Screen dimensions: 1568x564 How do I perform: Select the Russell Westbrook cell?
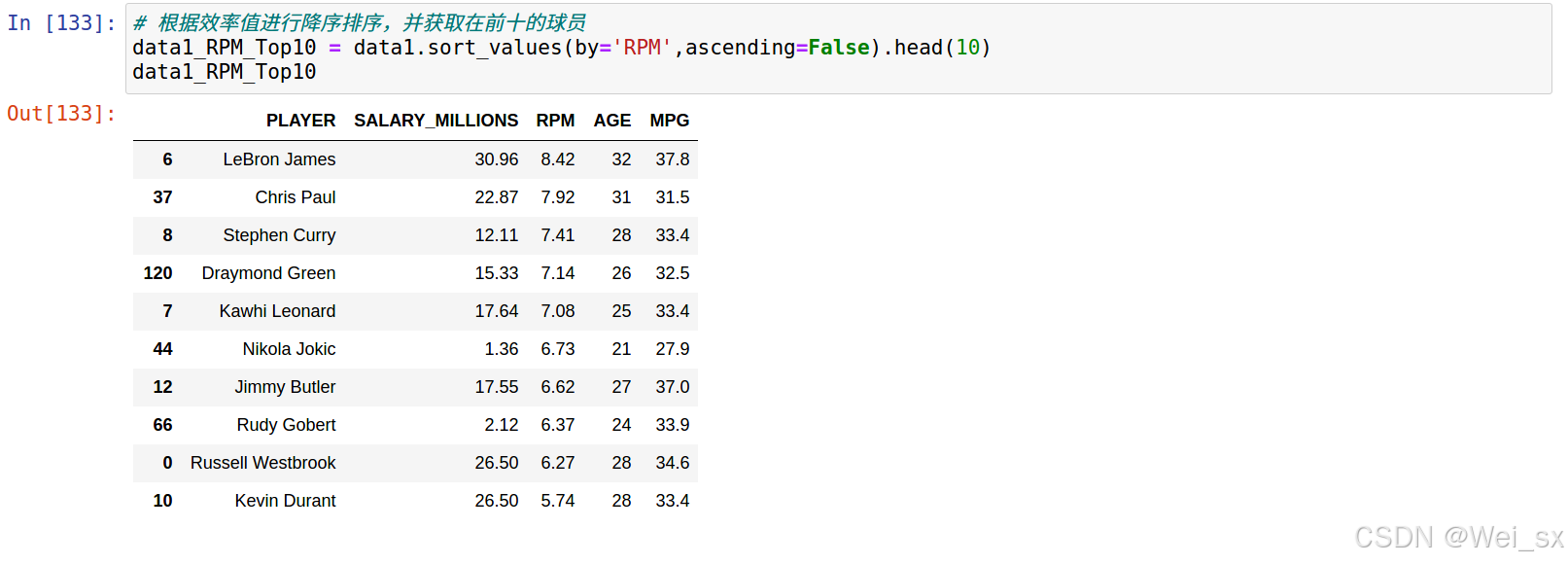262,463
